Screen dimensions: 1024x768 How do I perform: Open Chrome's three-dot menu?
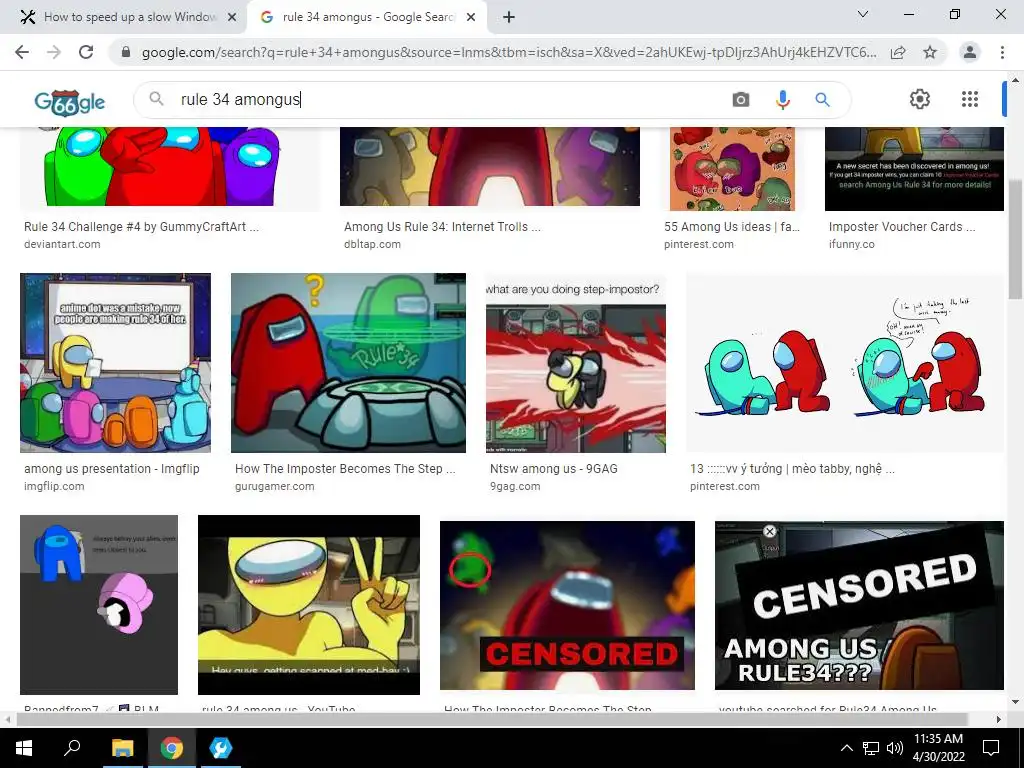[1002, 52]
